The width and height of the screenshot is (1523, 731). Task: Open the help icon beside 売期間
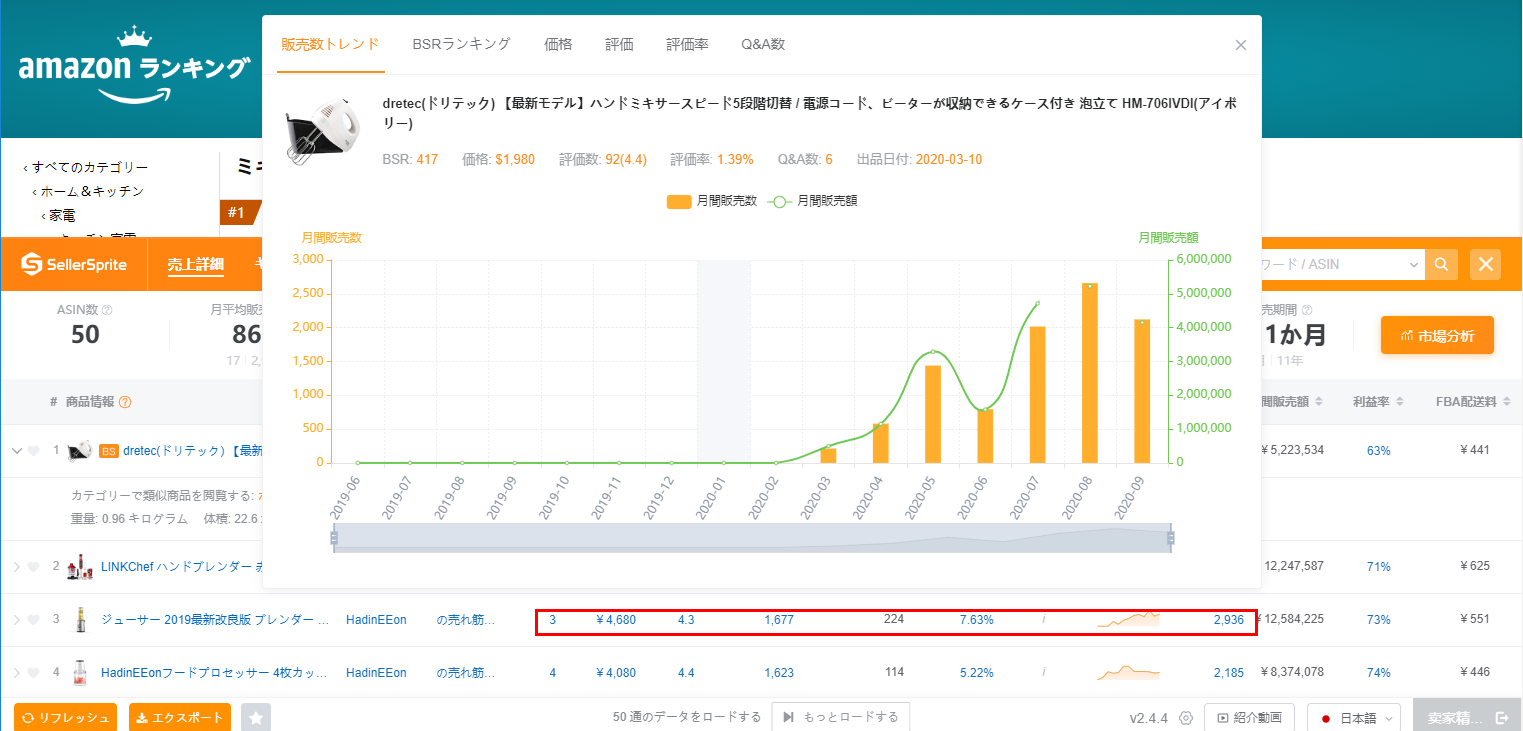click(1306, 310)
